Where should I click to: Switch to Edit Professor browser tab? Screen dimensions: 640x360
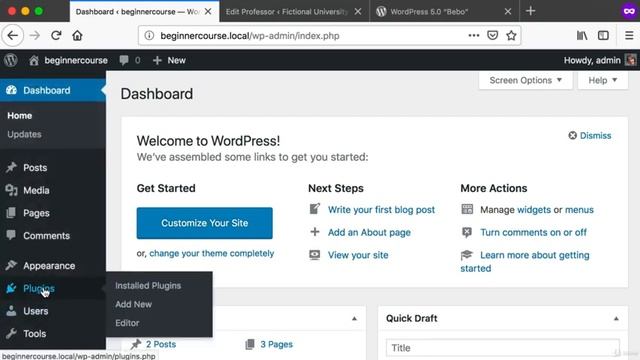click(x=287, y=12)
